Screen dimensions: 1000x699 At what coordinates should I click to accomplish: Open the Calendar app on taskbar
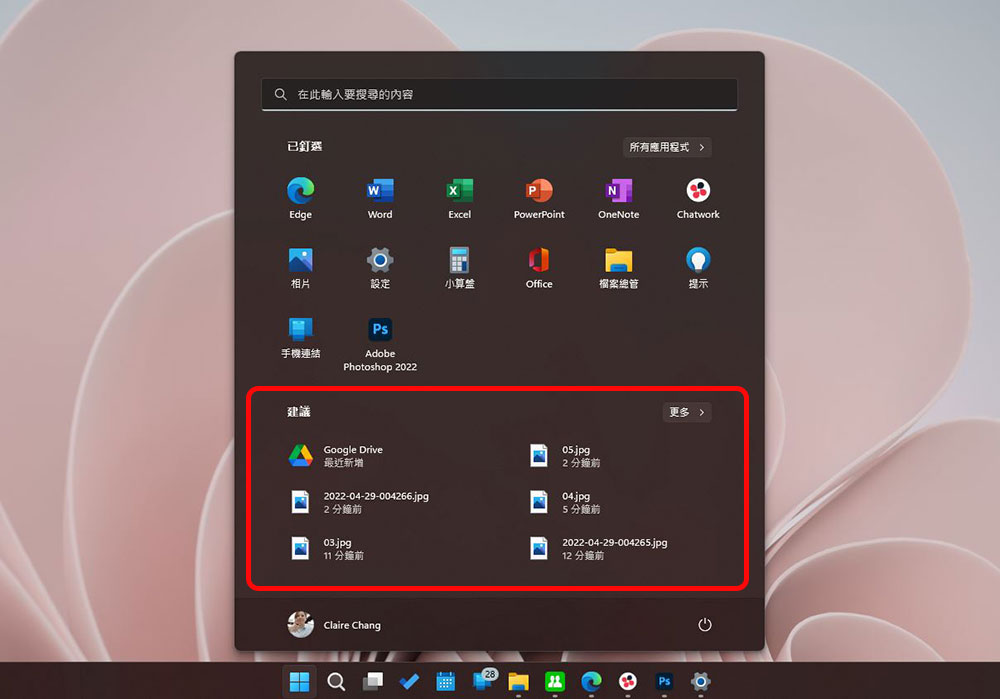pos(446,682)
